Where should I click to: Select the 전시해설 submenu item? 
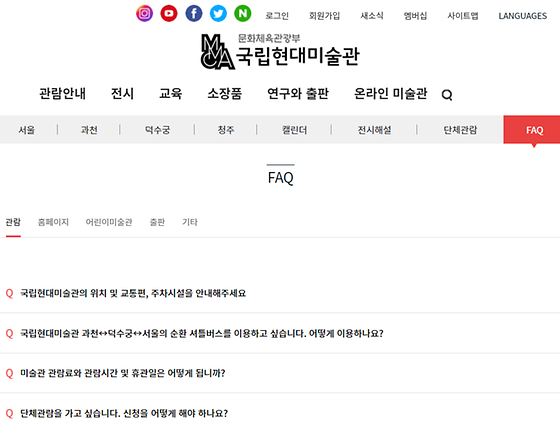tap(374, 130)
